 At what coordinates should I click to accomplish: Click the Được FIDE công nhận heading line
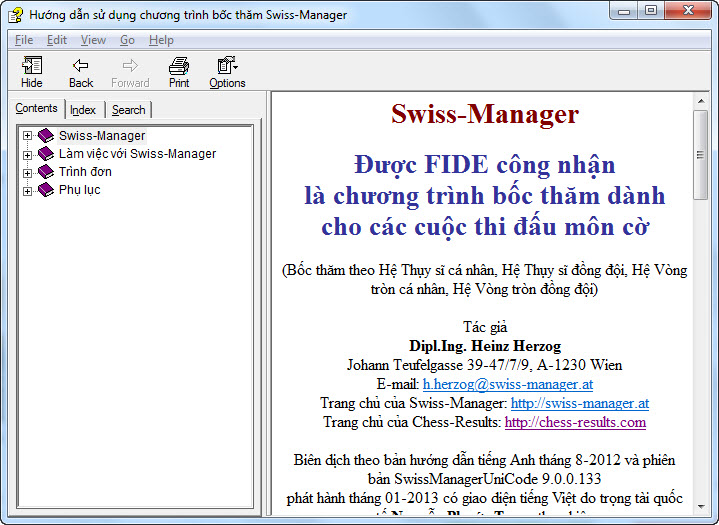485,165
